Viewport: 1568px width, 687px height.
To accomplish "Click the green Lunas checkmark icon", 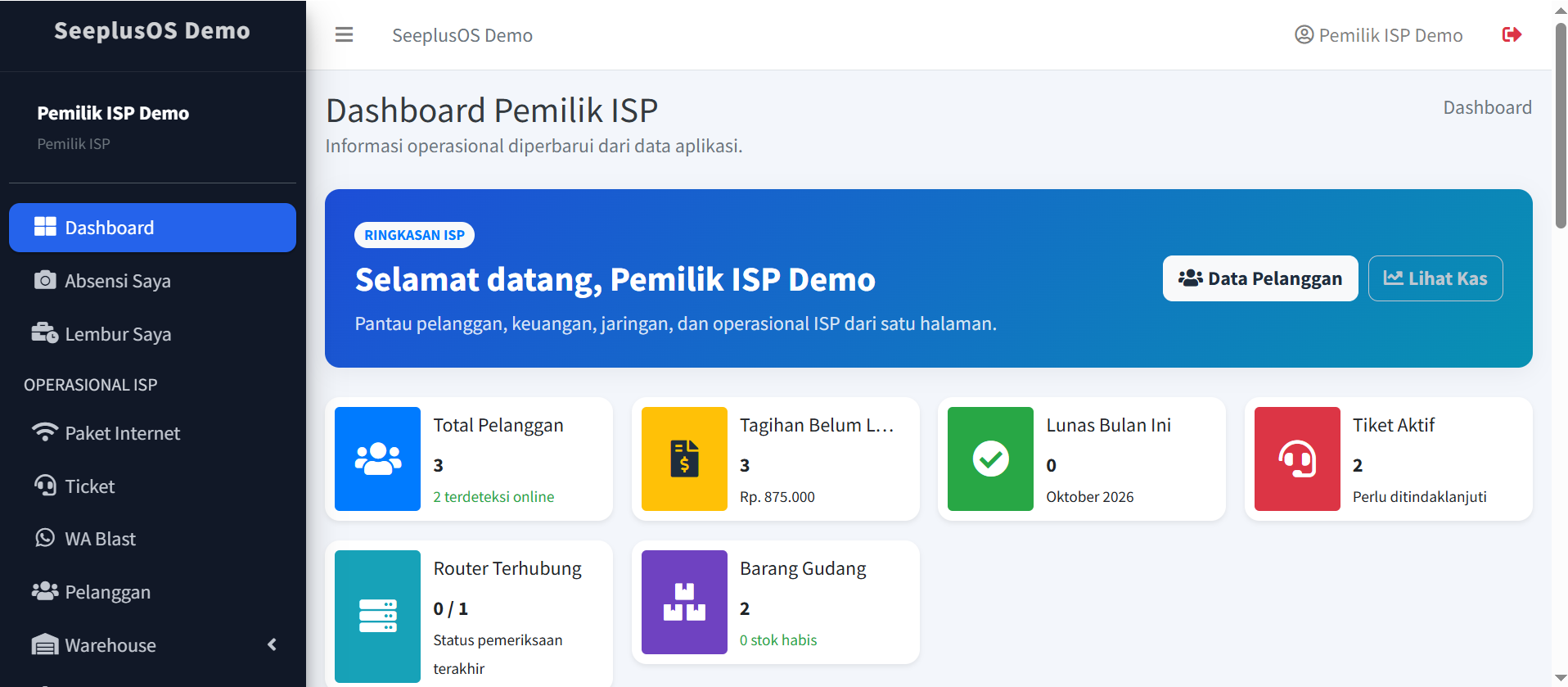I will [990, 459].
